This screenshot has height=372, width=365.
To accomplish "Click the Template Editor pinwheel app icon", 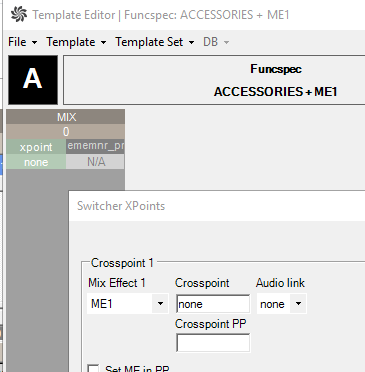I will point(19,14).
